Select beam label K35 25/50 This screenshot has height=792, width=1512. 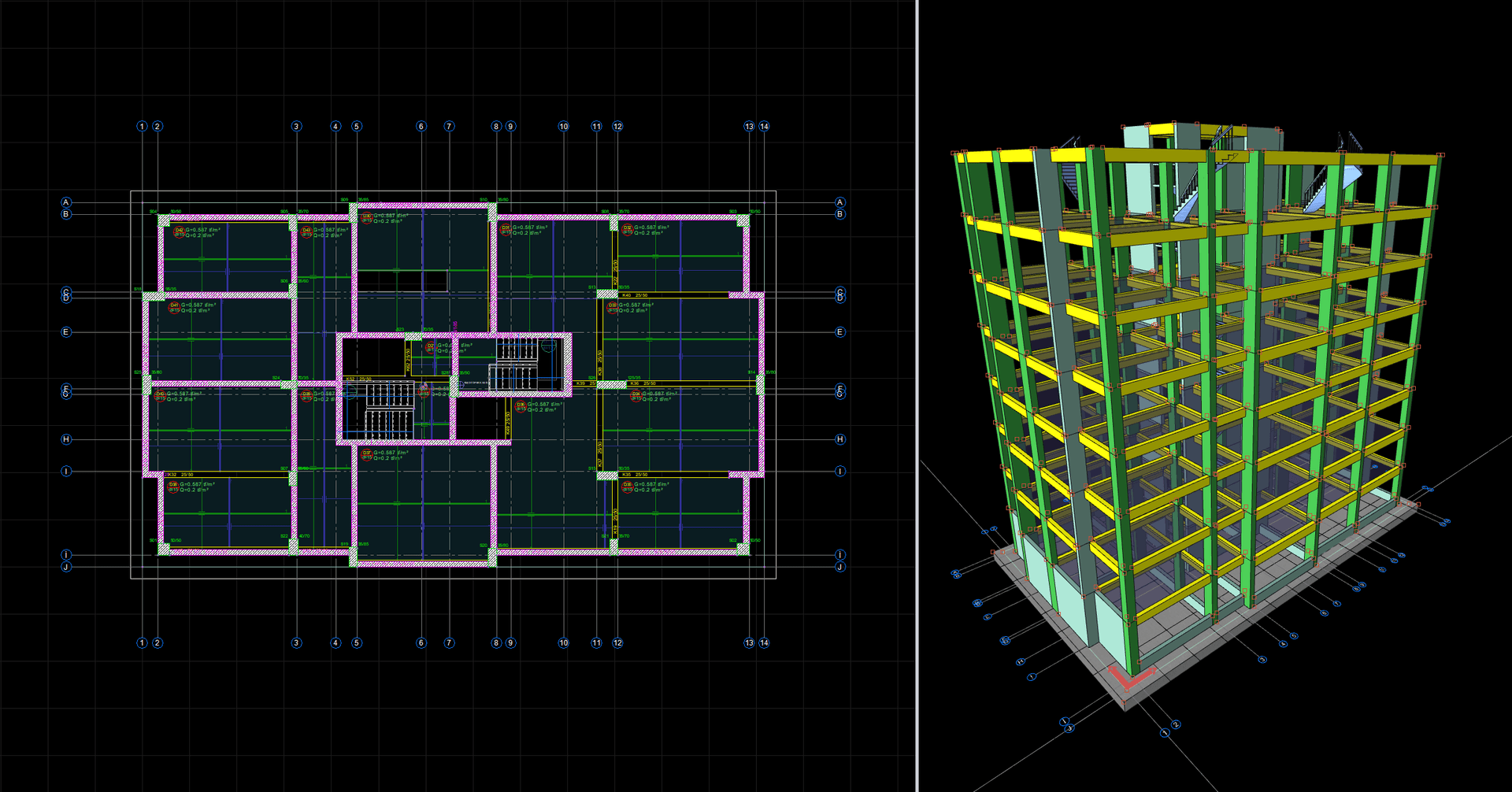(x=635, y=475)
